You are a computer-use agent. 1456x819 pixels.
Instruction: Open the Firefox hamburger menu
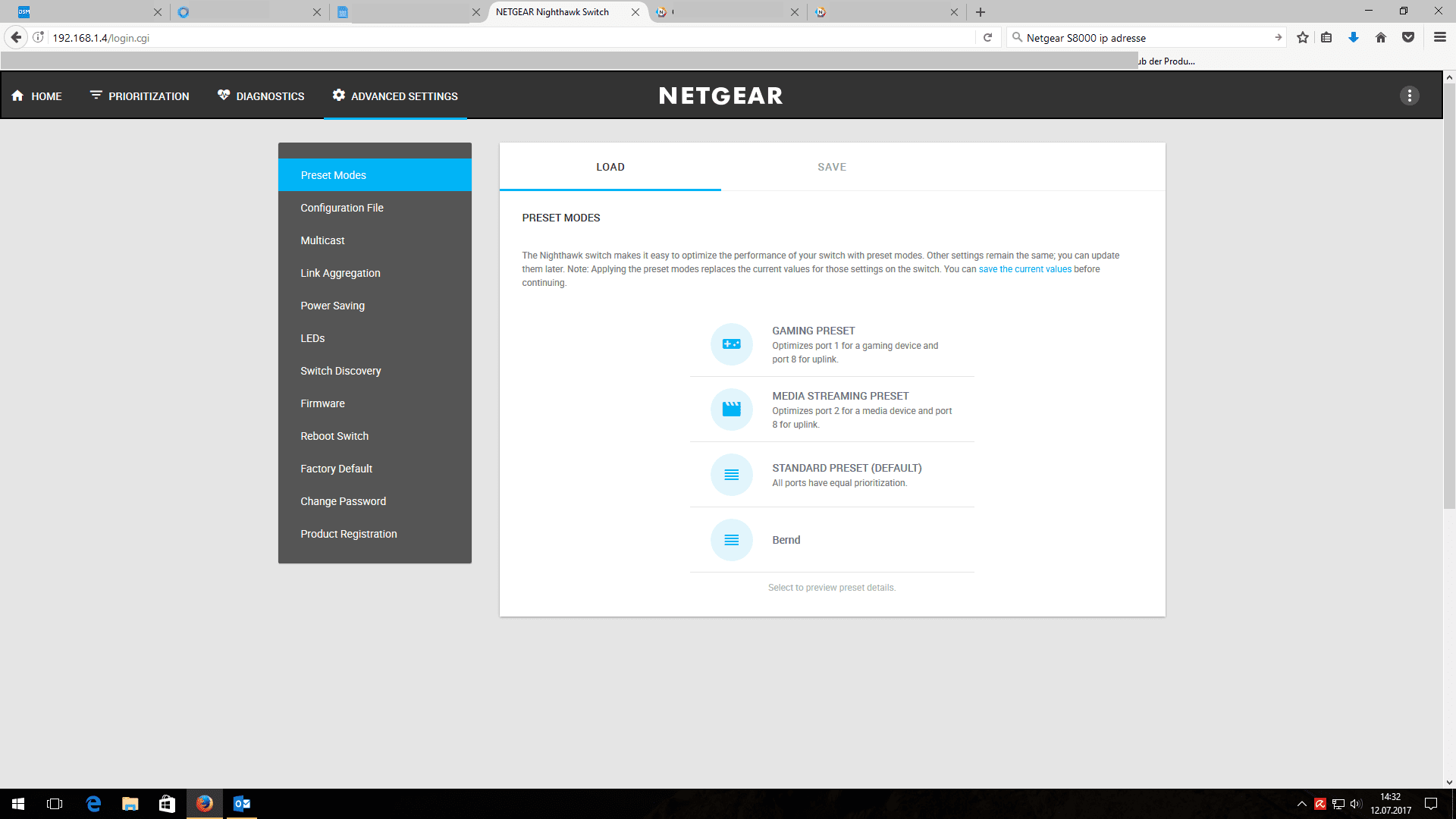click(x=1439, y=37)
